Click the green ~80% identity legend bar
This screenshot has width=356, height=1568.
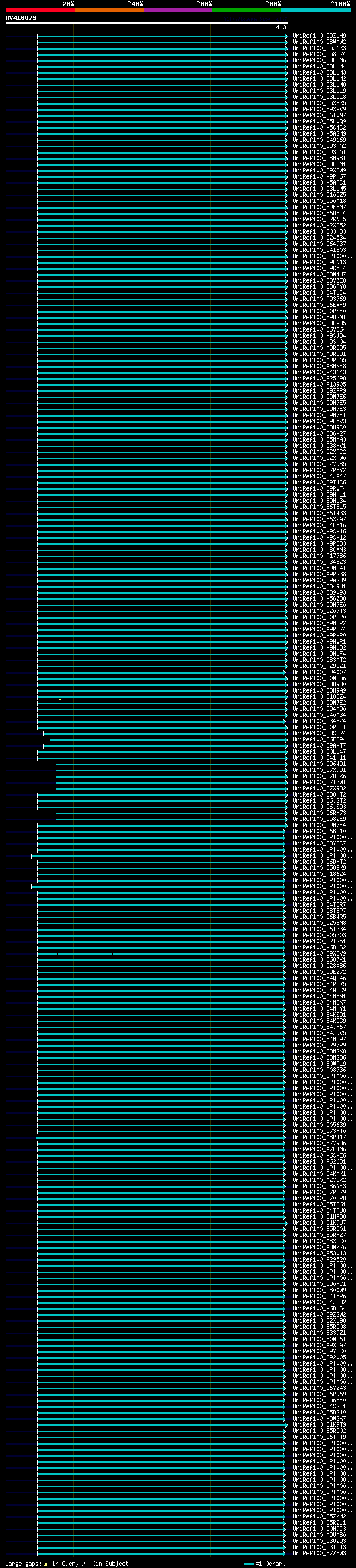tap(247, 10)
